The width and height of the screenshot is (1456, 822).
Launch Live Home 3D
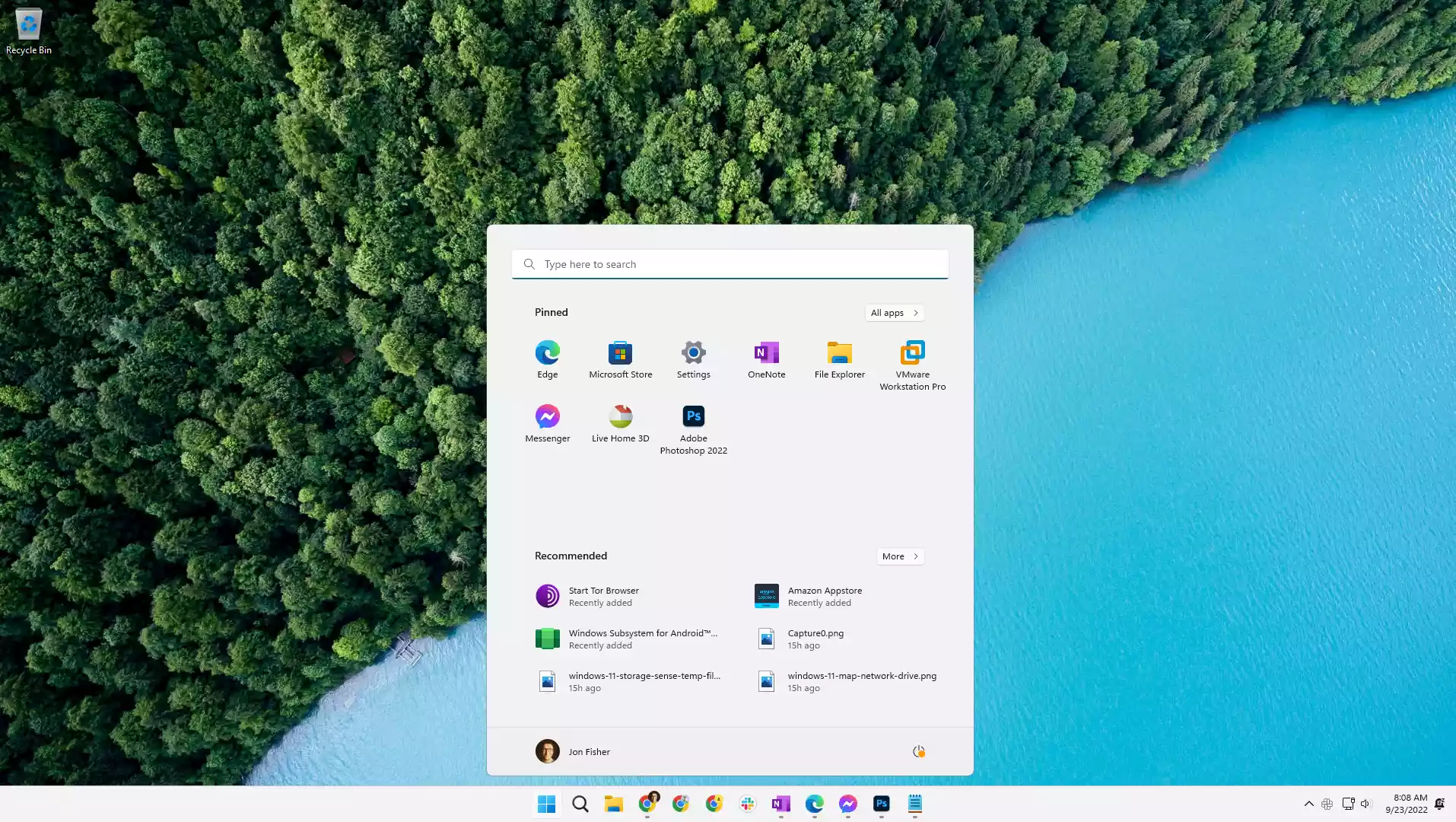(620, 422)
